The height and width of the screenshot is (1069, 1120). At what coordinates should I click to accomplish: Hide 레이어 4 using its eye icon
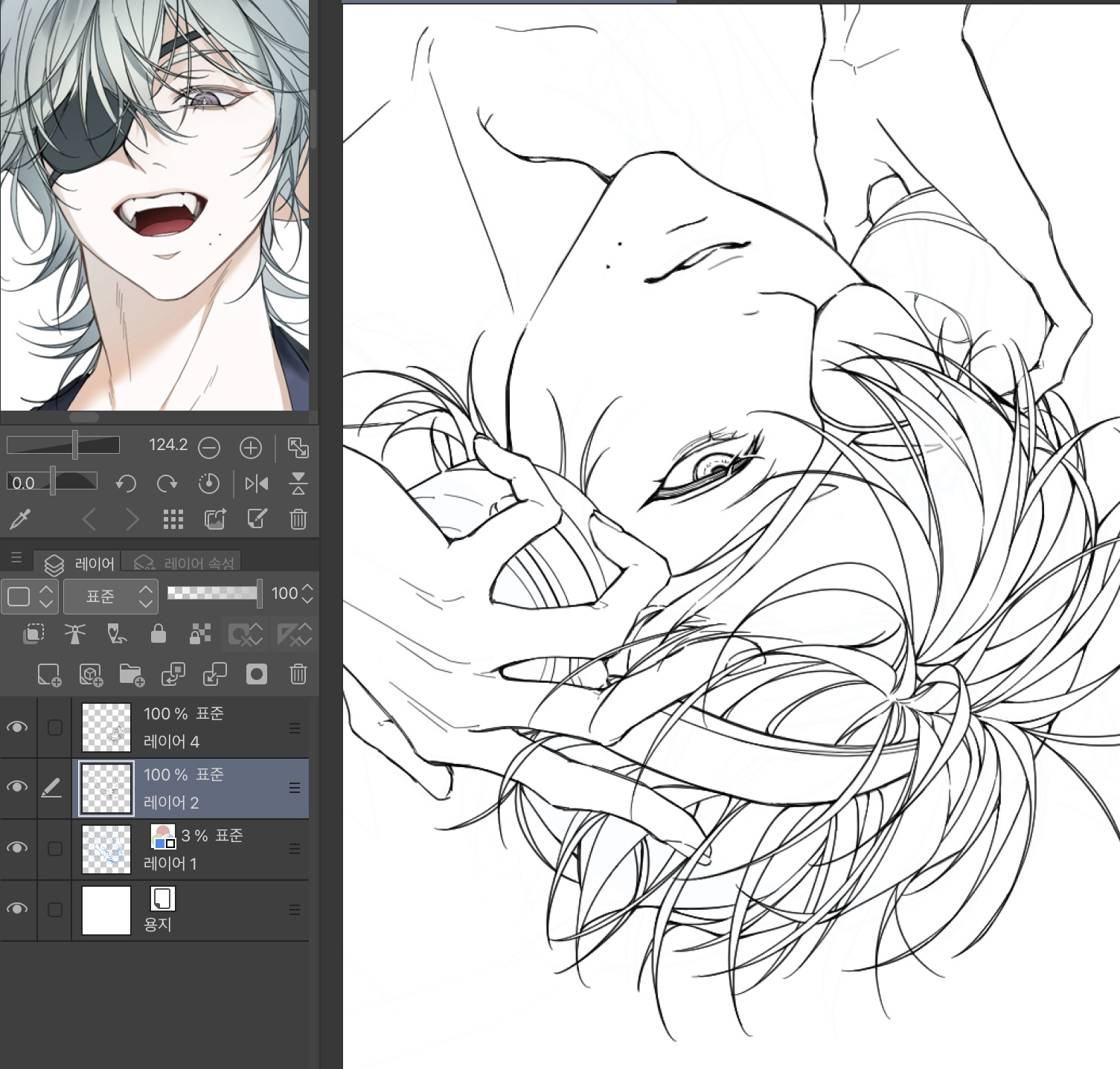[x=17, y=727]
